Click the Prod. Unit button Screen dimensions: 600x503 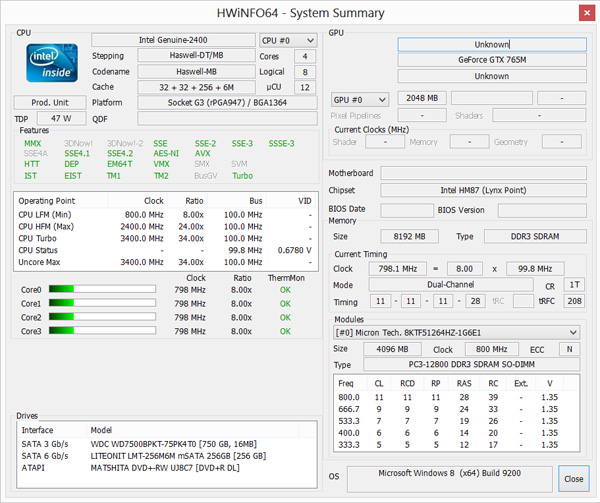pos(50,103)
